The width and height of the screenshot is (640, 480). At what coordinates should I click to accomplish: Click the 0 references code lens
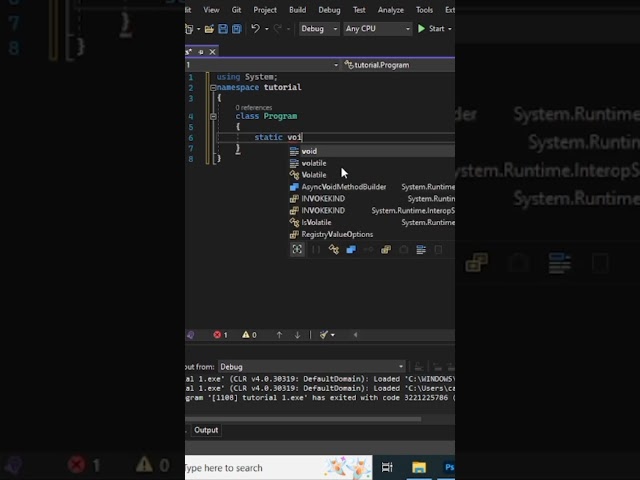tap(253, 107)
